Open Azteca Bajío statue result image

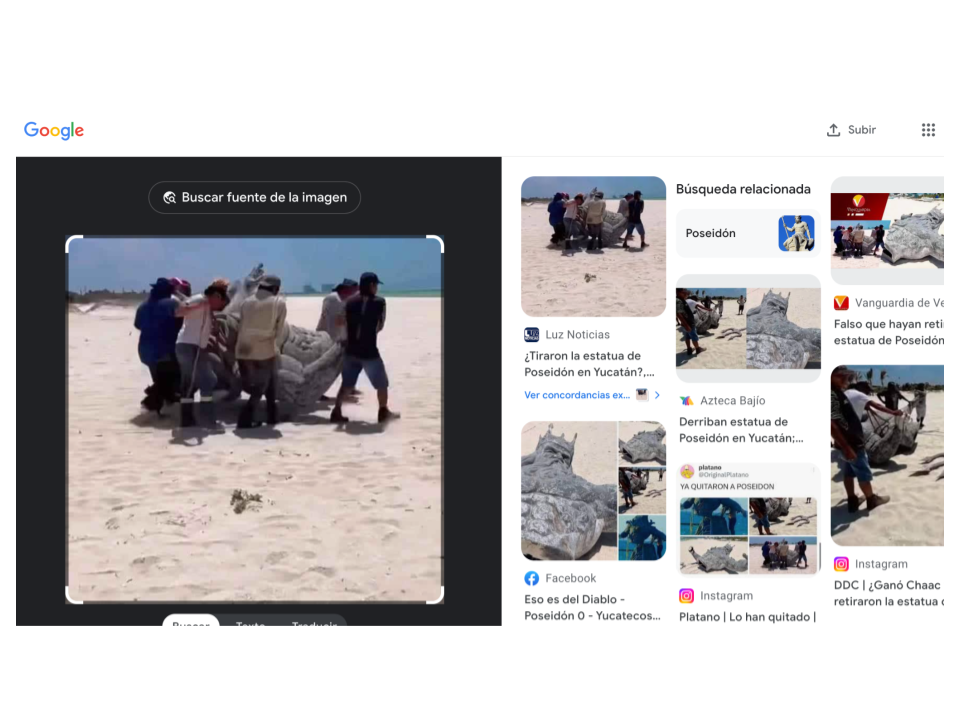click(748, 328)
